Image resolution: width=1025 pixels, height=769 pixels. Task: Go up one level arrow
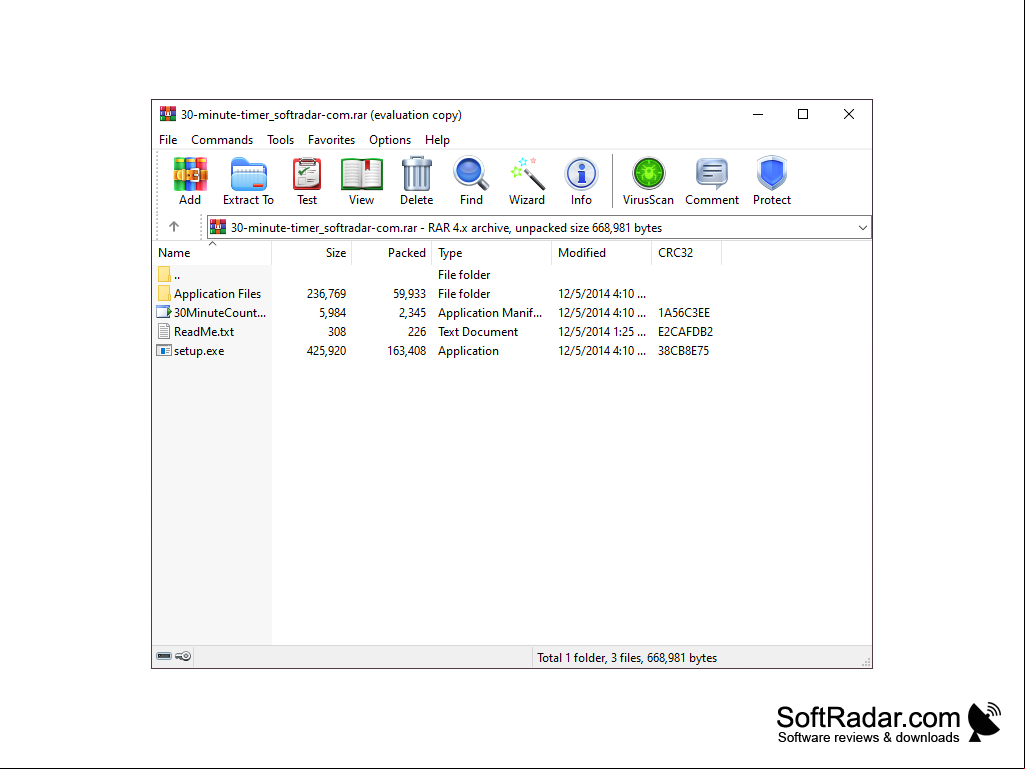pos(174,227)
